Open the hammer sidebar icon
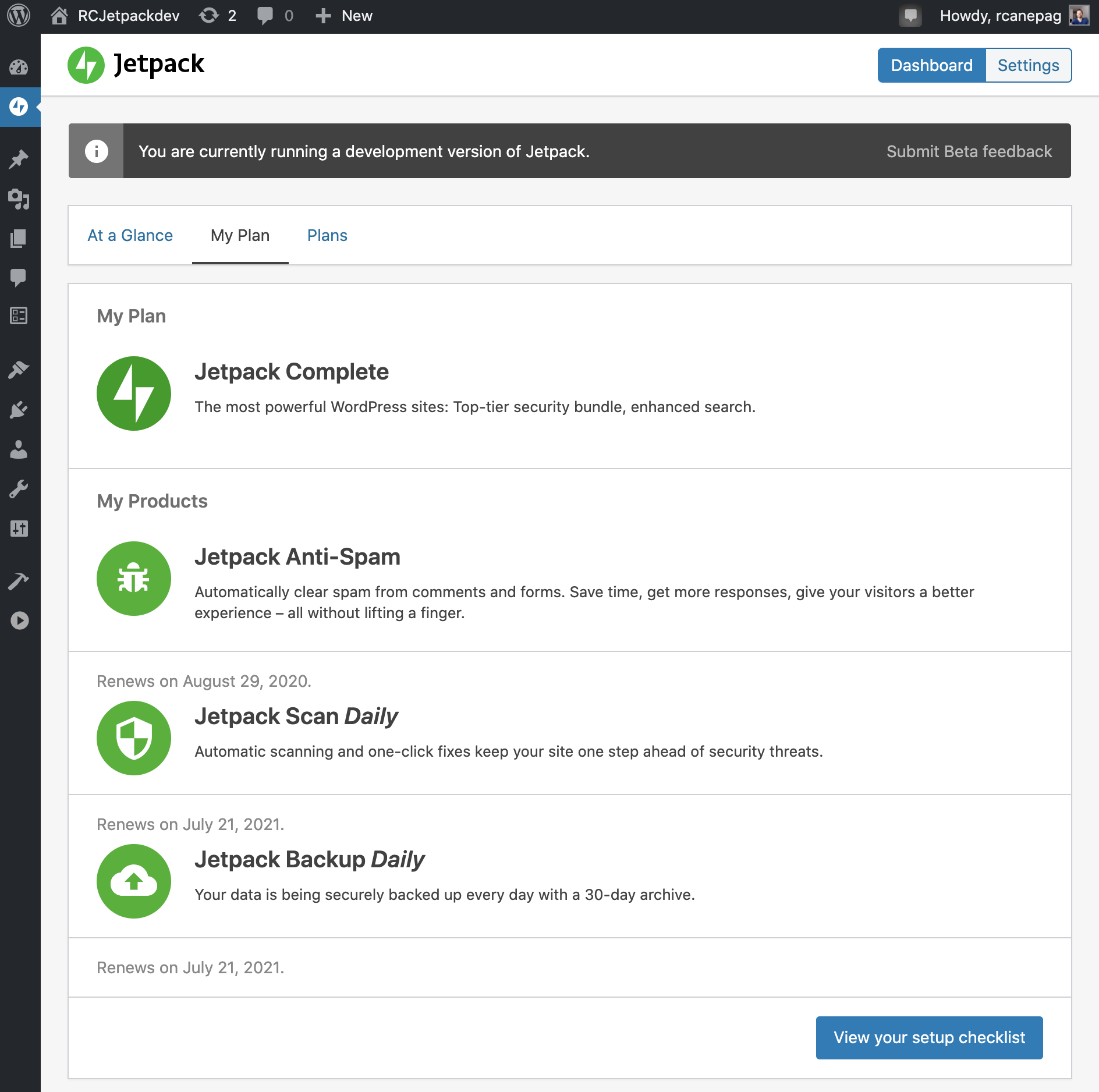The height and width of the screenshot is (1092, 1099). pyautogui.click(x=19, y=581)
